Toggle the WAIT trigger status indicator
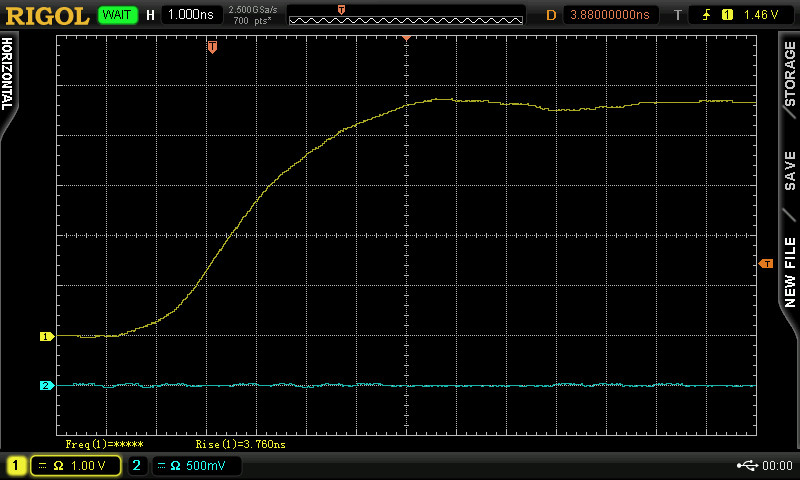This screenshot has width=800, height=480. click(118, 15)
